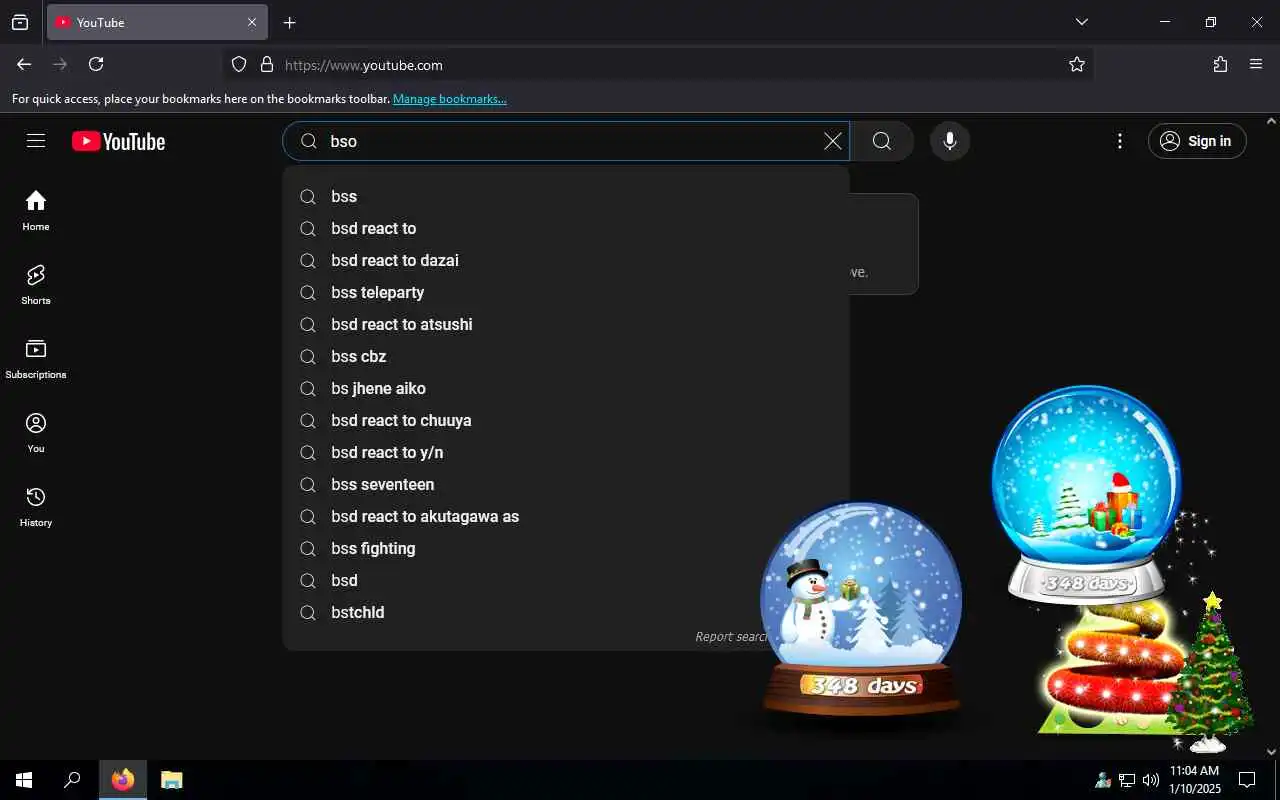Open History in the sidebar
1280x800 pixels.
tap(36, 506)
